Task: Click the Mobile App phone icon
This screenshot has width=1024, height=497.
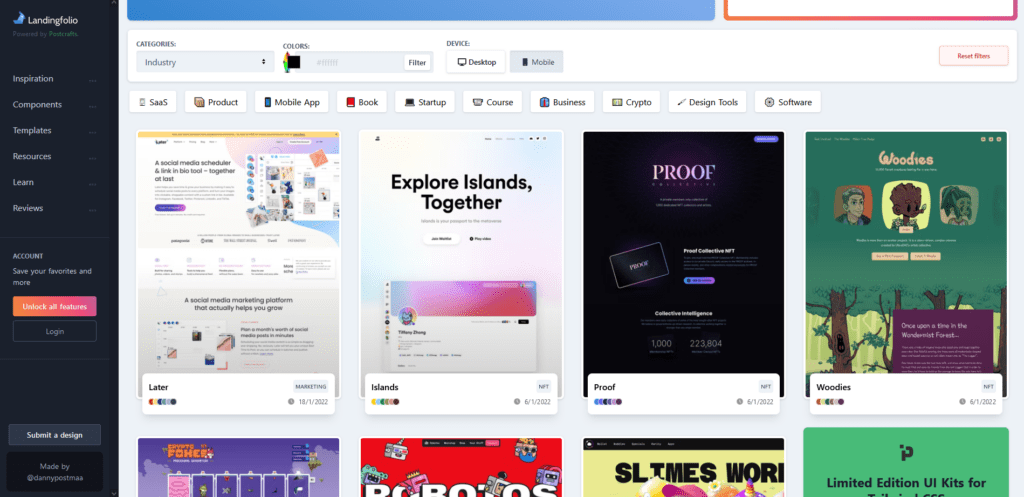Action: coord(268,103)
